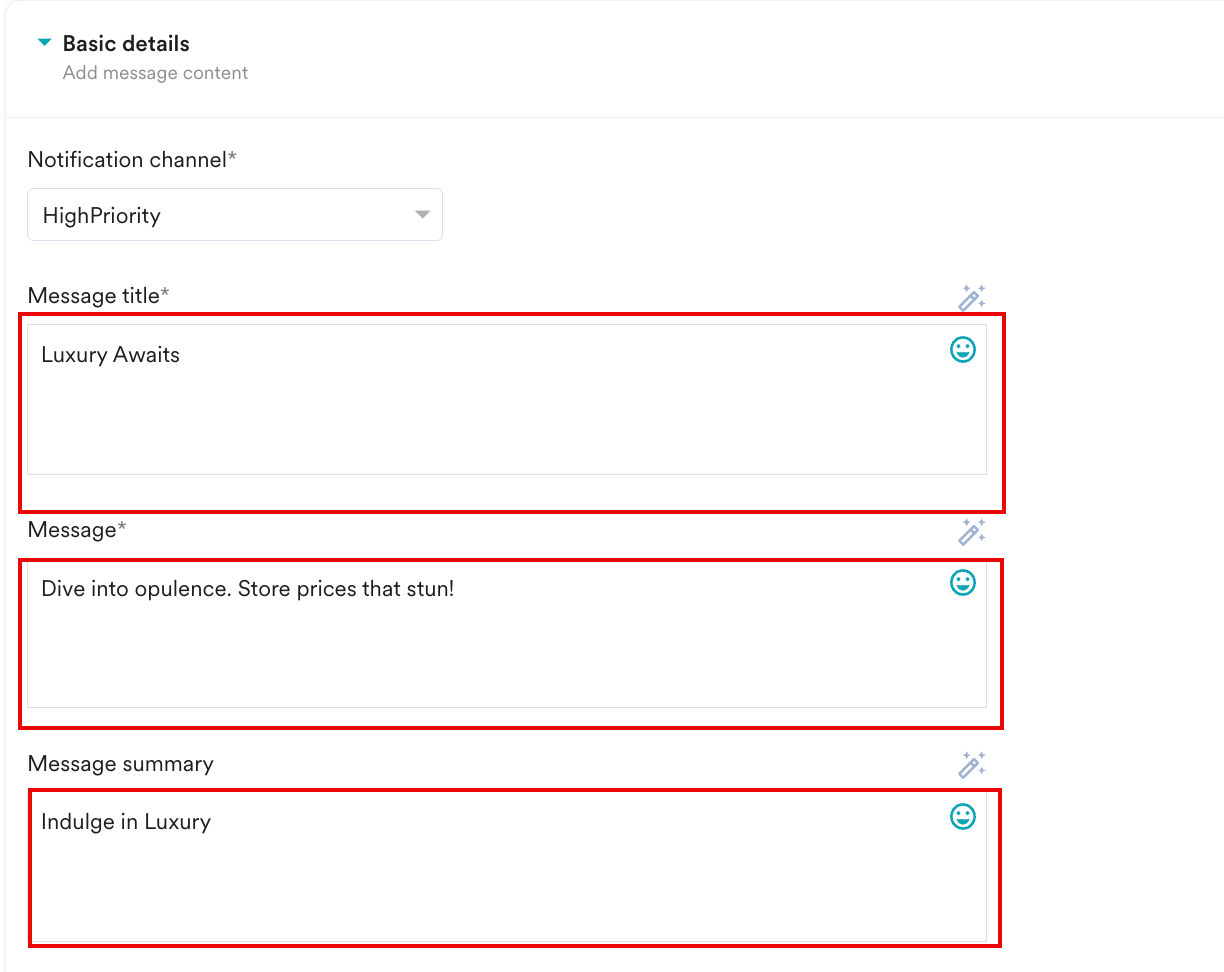Click the Message summary label
Viewport: 1224px width, 972px height.
coord(121,764)
